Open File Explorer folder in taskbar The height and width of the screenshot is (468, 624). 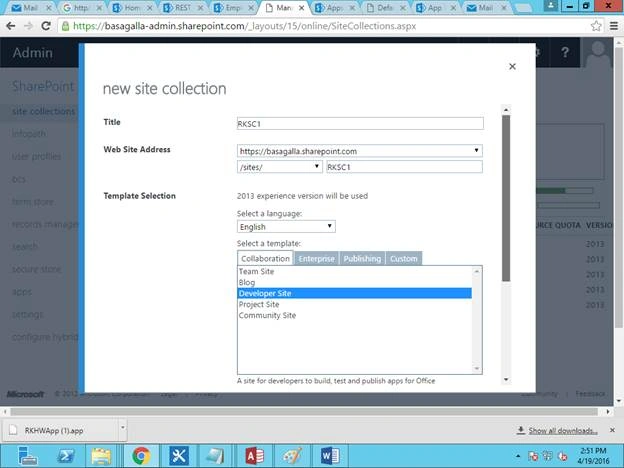tap(101, 456)
